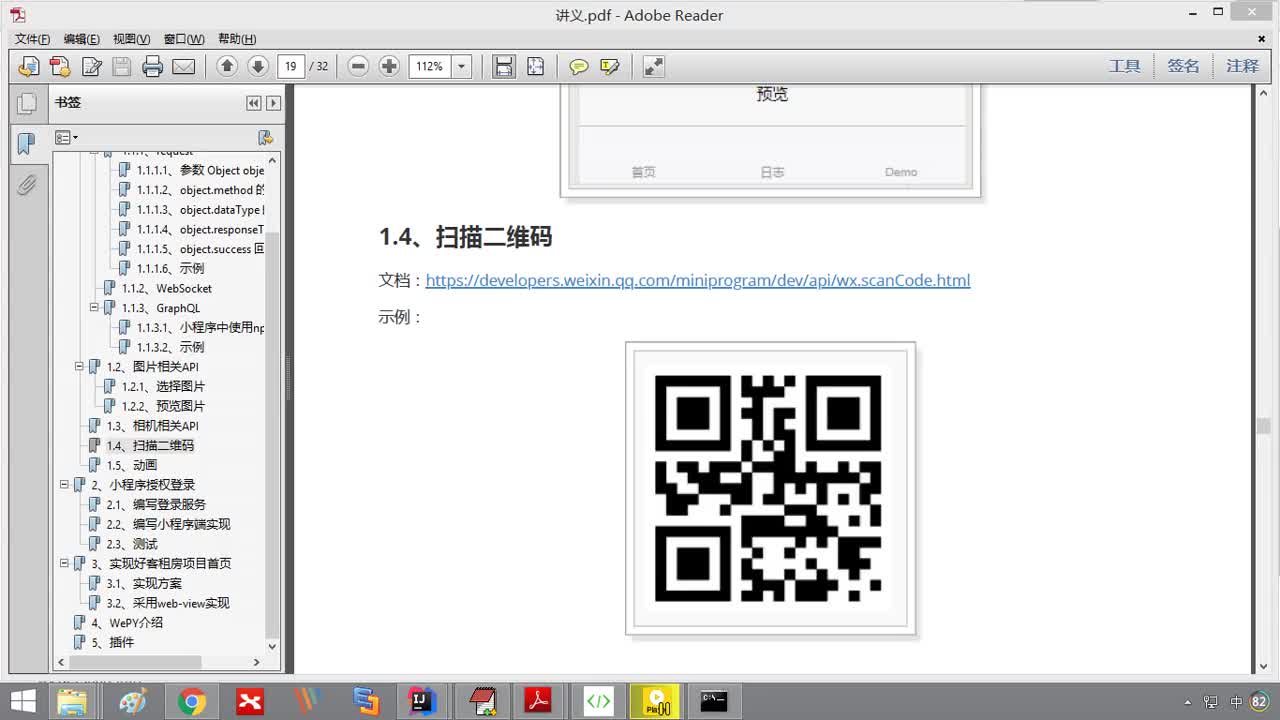The image size is (1280, 720).
Task: Open the page thumbnails panel icon
Action: click(x=27, y=103)
